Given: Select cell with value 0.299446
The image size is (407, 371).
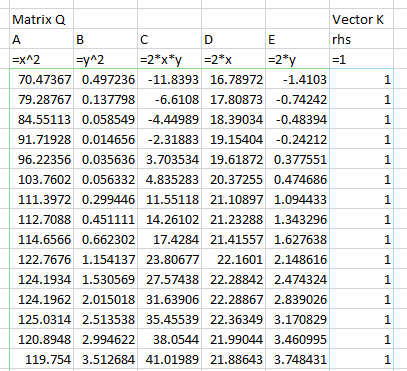Looking at the screenshot, I should coord(105,199).
